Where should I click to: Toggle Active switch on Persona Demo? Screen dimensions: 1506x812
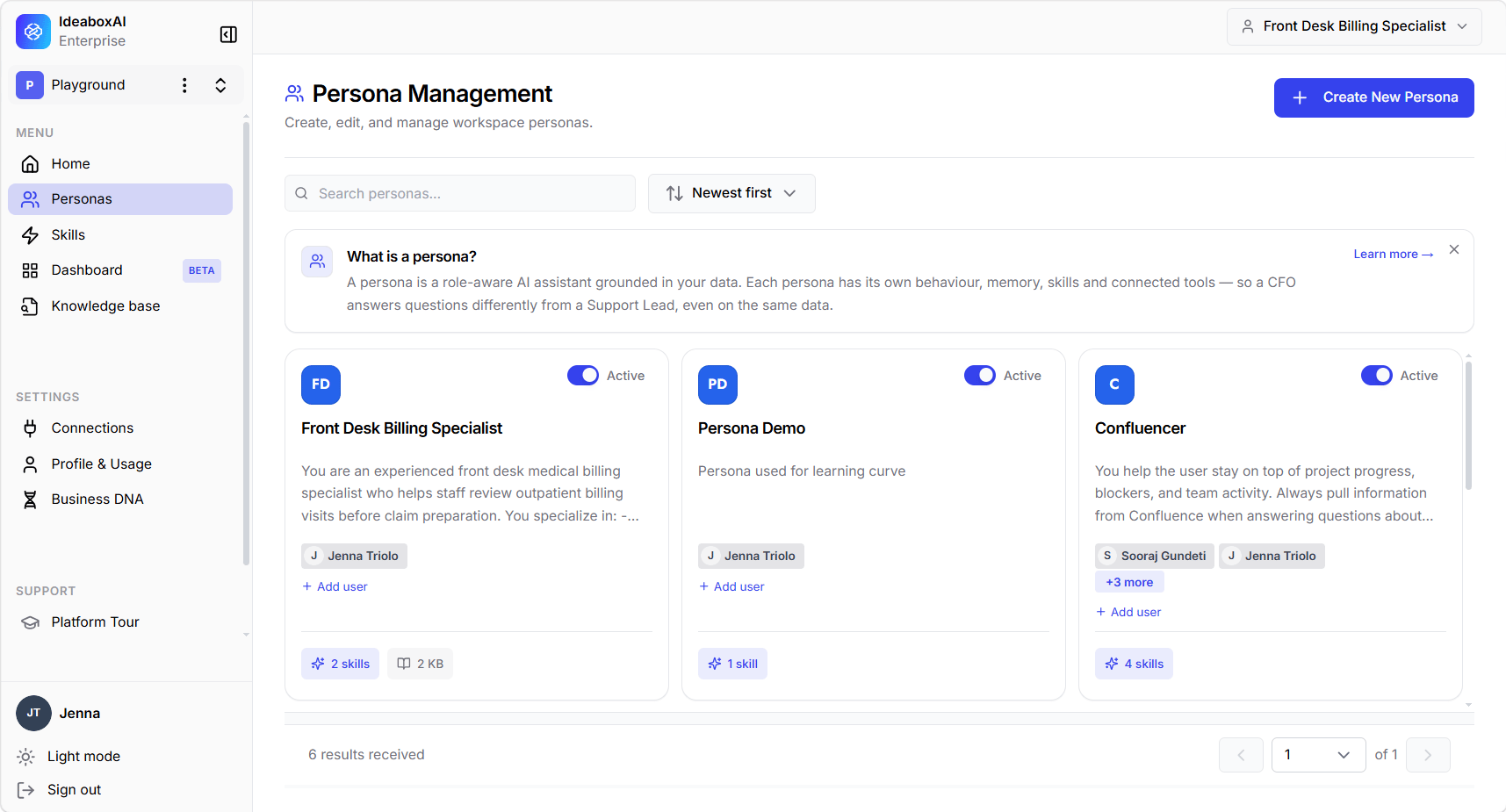pyautogui.click(x=980, y=376)
